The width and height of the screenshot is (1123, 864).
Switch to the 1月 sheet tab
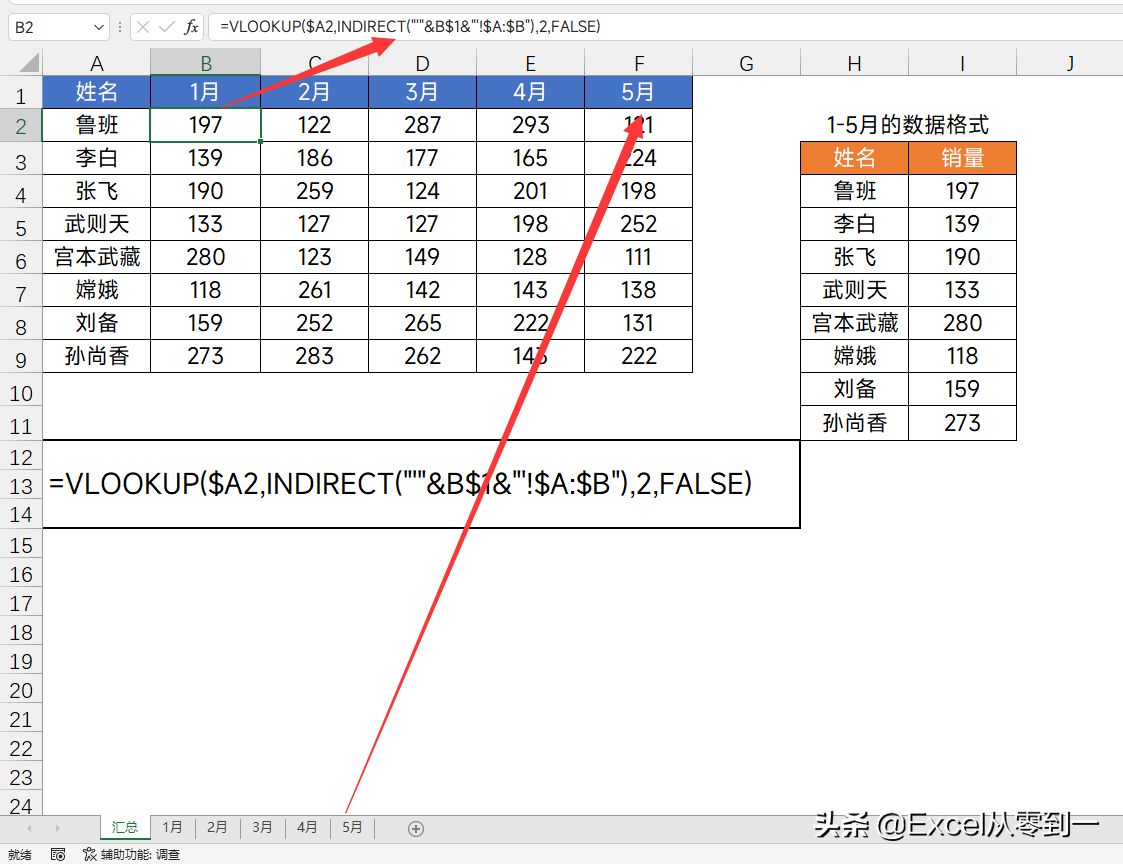coord(172,827)
